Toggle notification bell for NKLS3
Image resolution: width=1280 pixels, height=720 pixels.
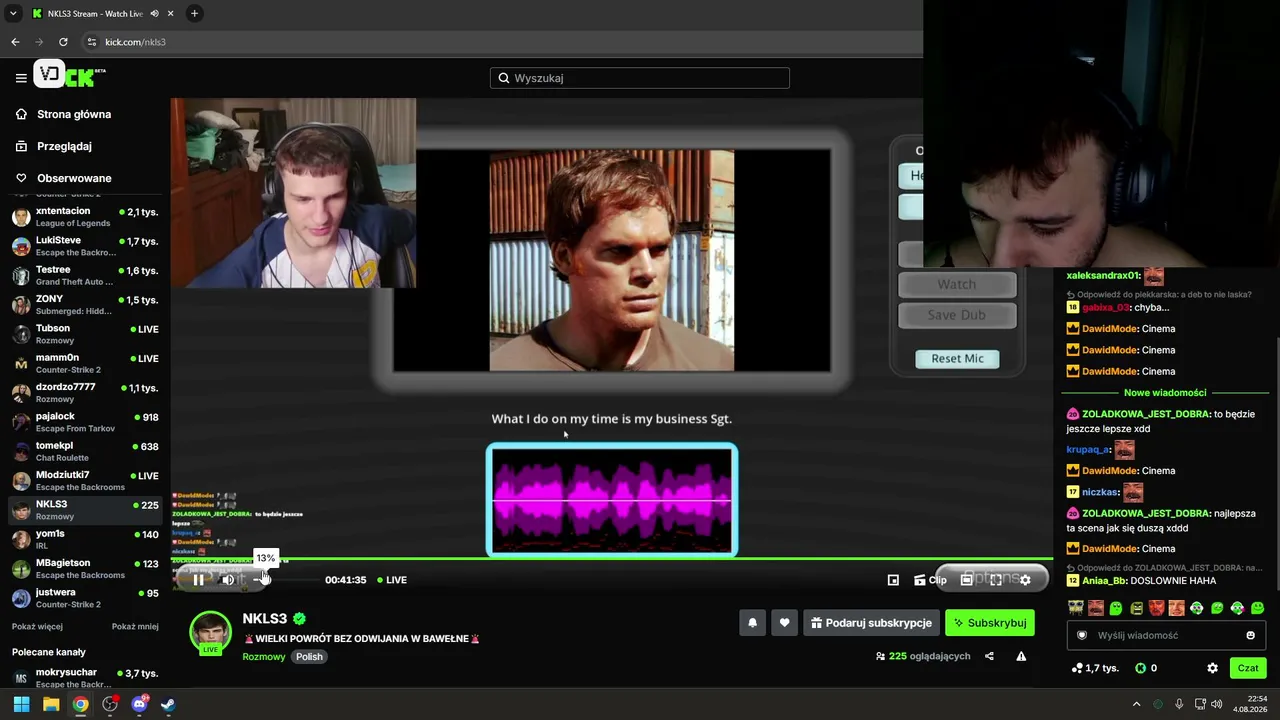click(x=752, y=623)
